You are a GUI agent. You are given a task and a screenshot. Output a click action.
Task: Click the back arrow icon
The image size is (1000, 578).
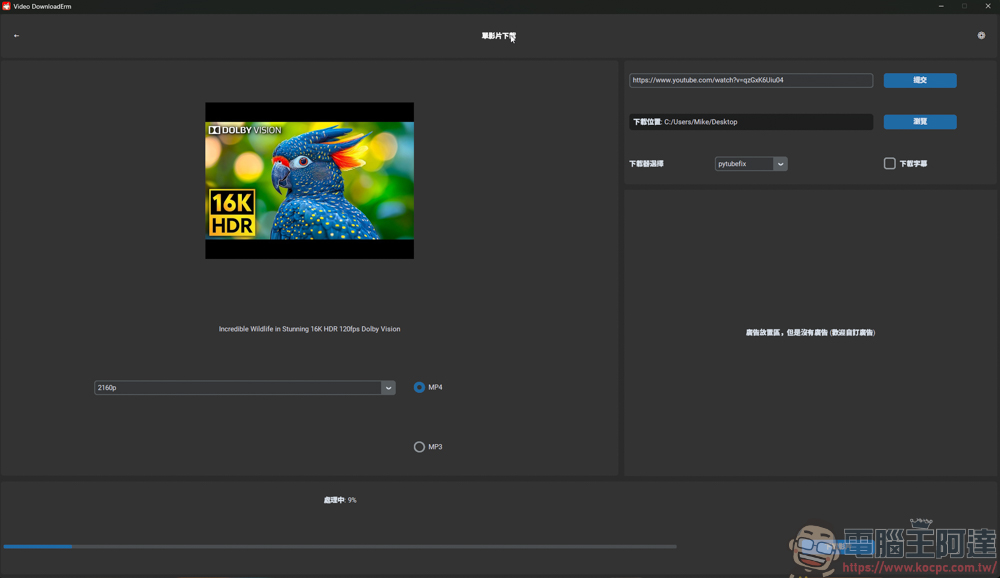coord(16,36)
